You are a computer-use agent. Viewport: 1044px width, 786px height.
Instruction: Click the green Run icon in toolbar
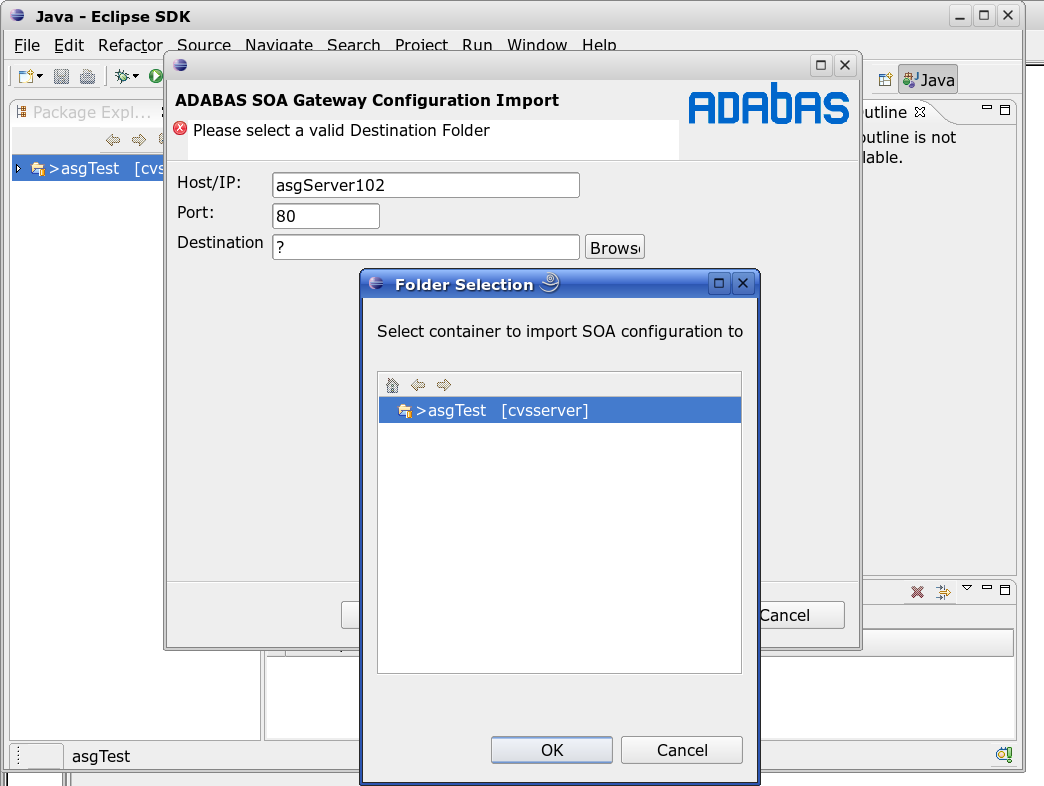(156, 77)
